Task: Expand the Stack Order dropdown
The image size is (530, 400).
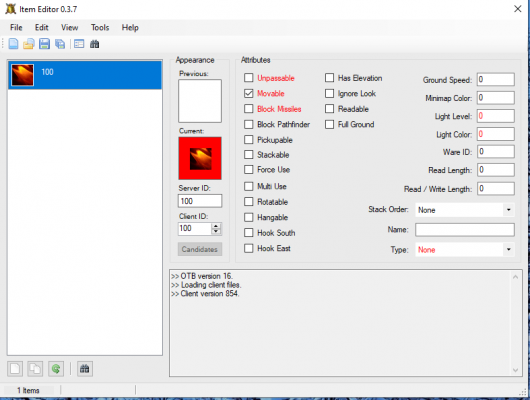Action: point(508,210)
